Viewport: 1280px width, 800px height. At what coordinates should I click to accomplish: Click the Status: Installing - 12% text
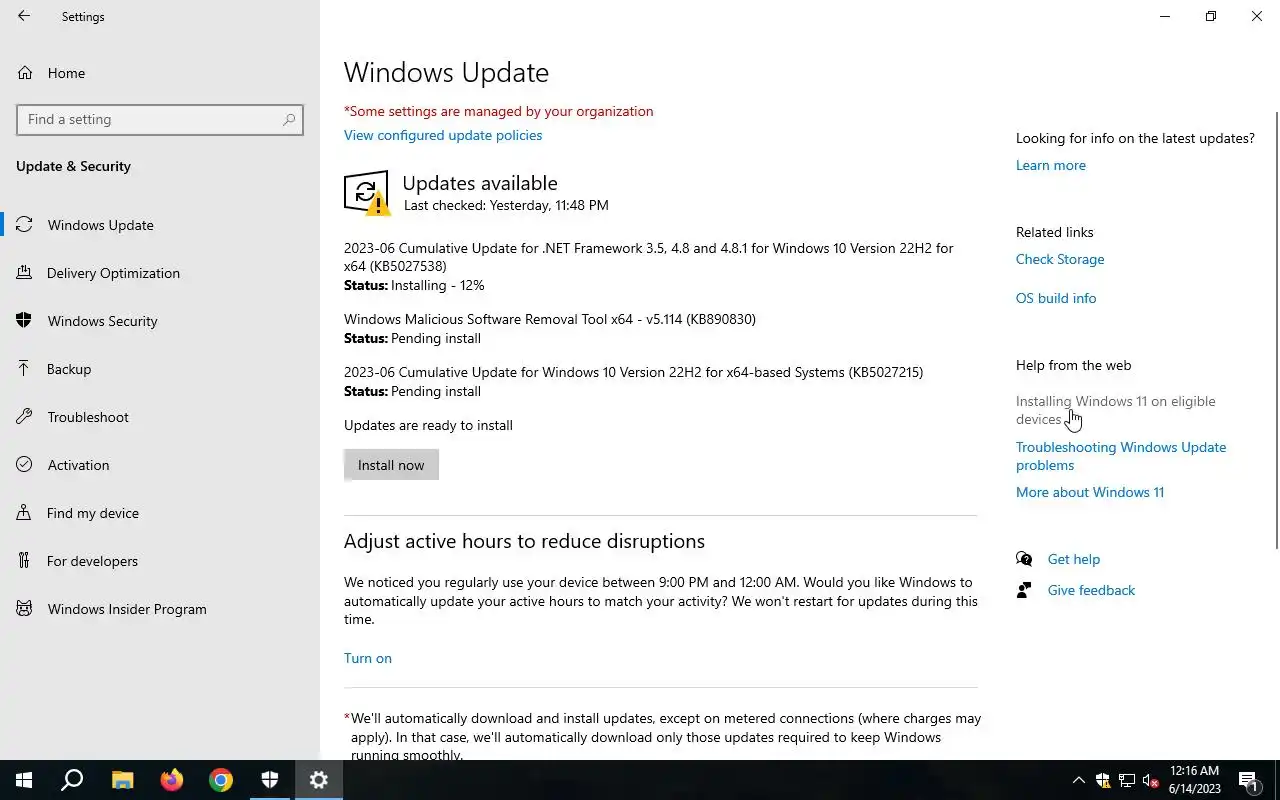click(414, 285)
